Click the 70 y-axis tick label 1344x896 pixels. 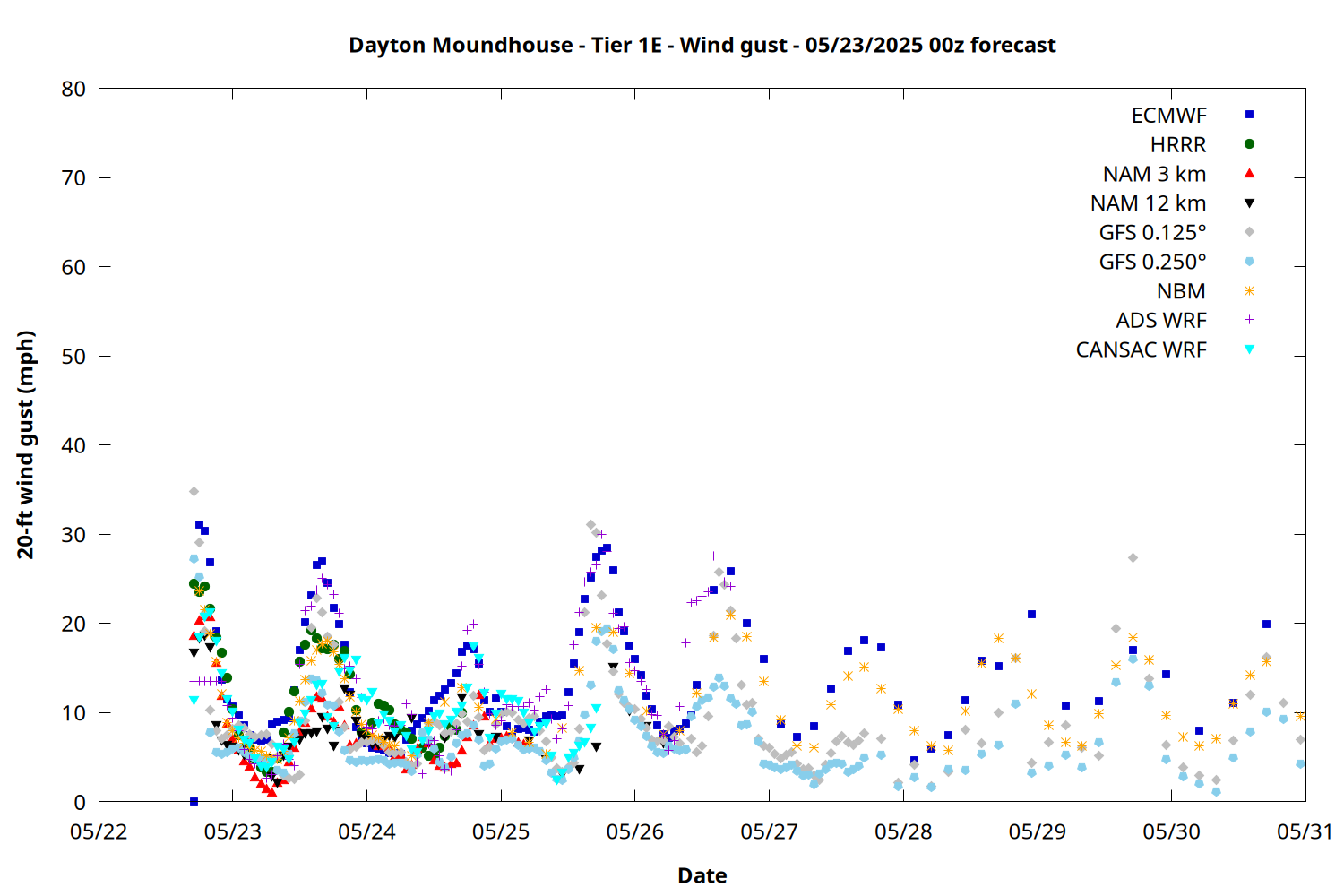73,177
